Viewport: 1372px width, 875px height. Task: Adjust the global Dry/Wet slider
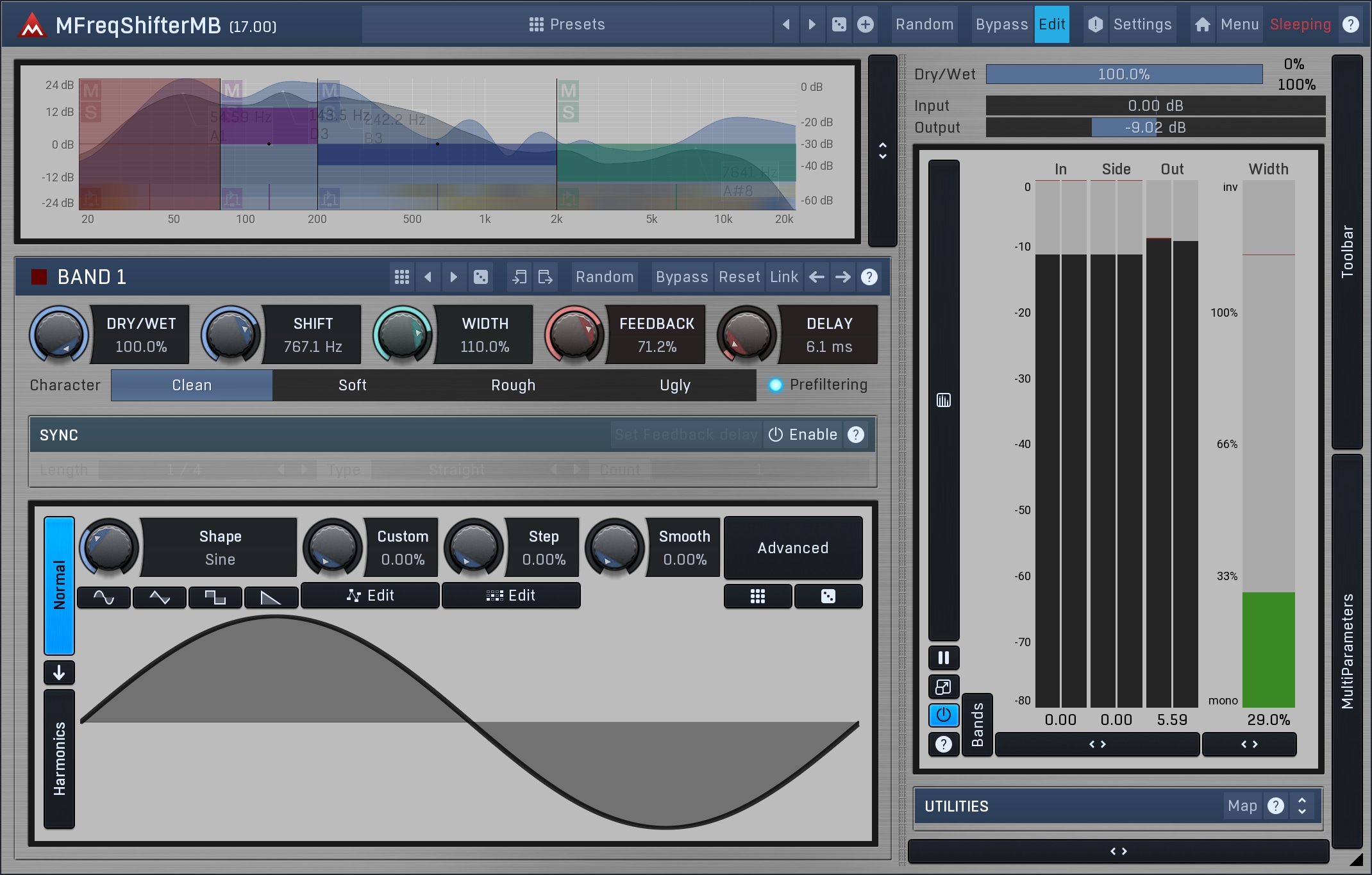[1123, 74]
